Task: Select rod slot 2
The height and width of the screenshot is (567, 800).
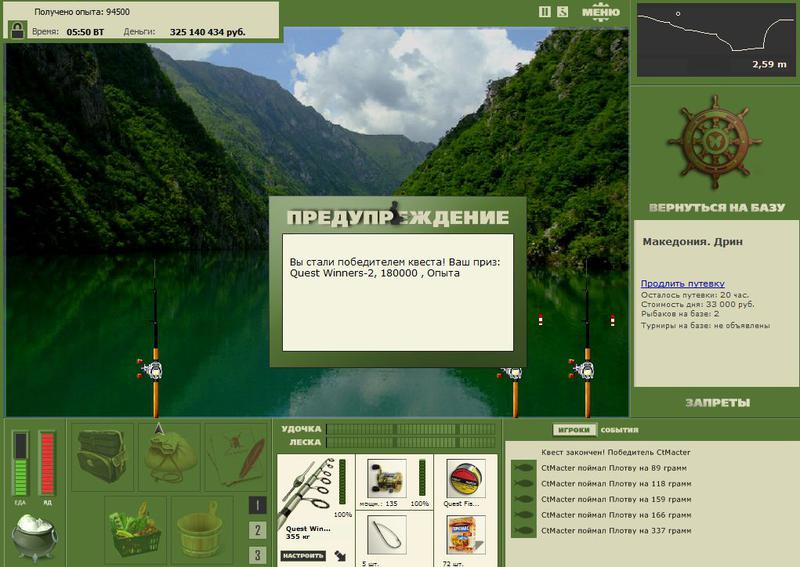Action: click(258, 530)
